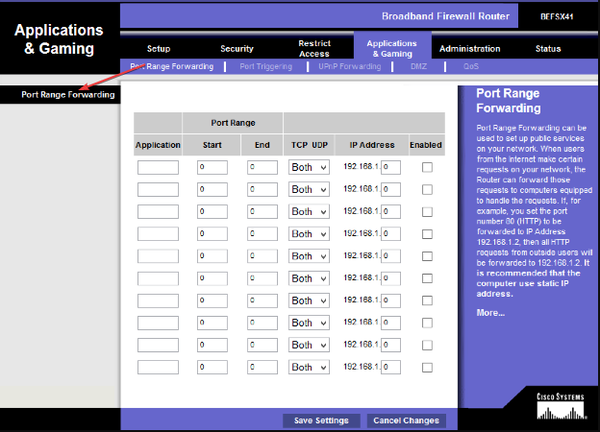The width and height of the screenshot is (600, 432).
Task: Click the first row's End port field
Action: [x=262, y=167]
